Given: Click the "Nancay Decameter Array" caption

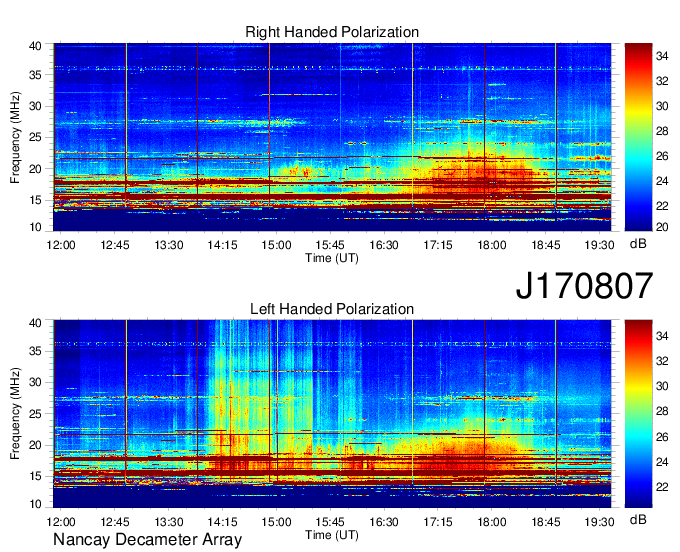Looking at the screenshot, I should (147, 540).
